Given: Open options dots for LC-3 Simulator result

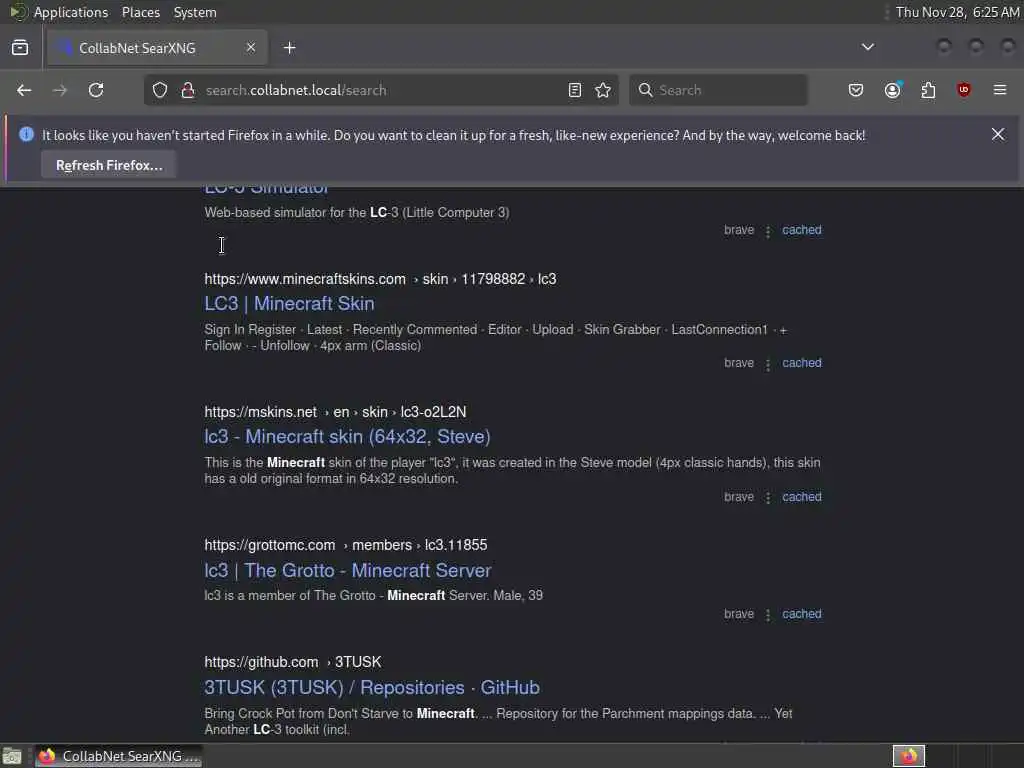Looking at the screenshot, I should click(768, 231).
